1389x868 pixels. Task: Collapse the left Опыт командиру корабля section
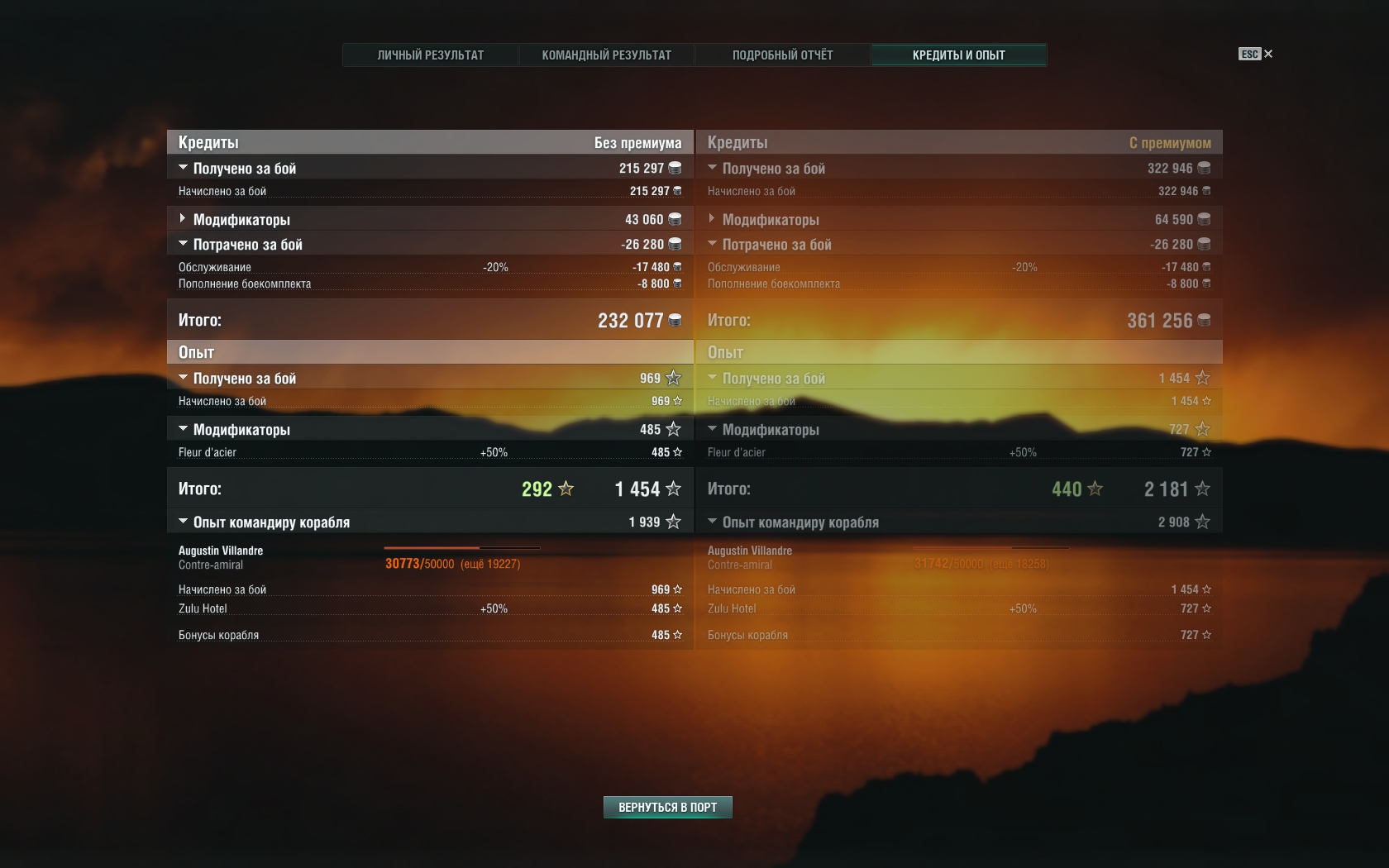pyautogui.click(x=183, y=522)
